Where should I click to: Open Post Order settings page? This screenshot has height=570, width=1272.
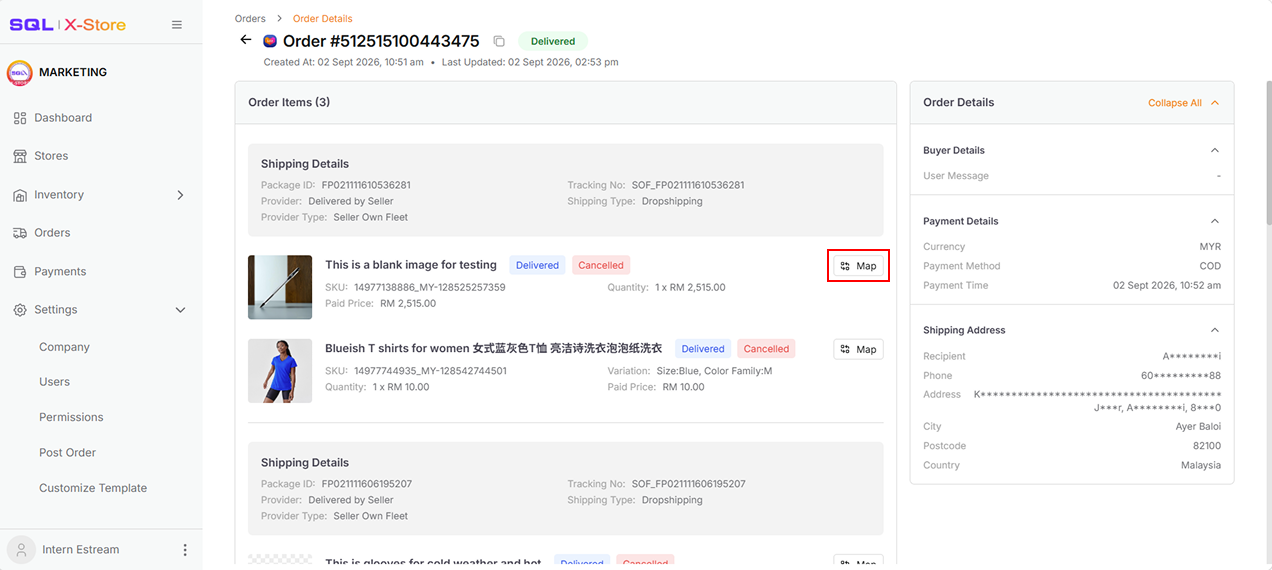tap(67, 452)
